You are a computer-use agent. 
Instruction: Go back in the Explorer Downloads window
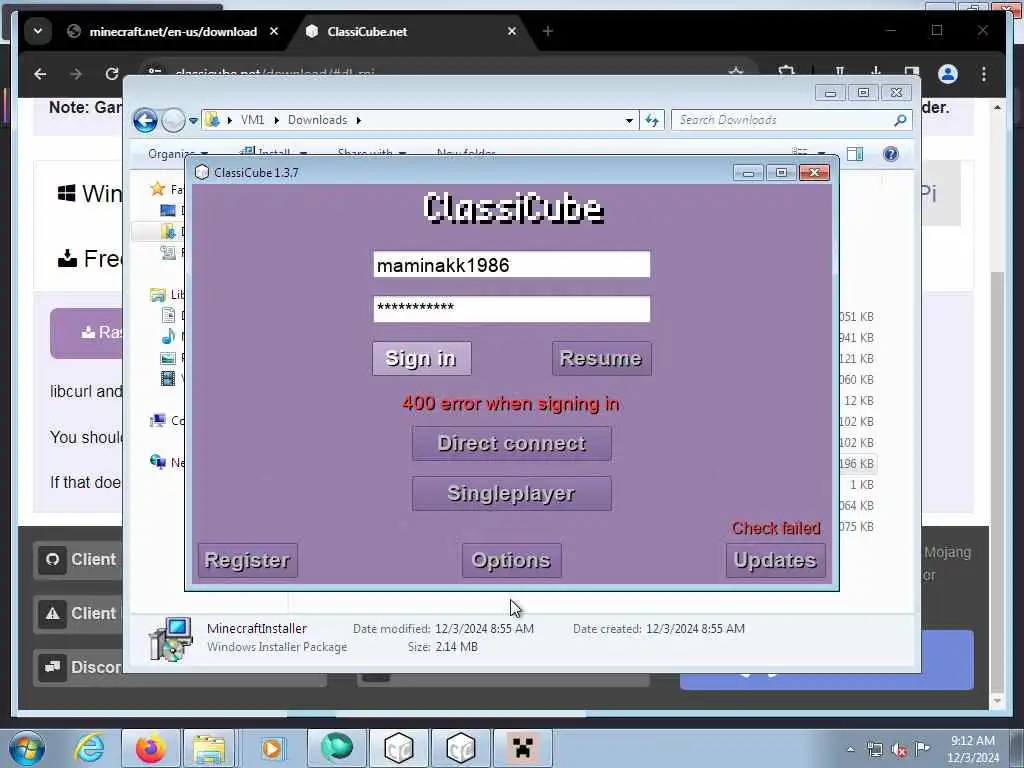pyautogui.click(x=145, y=120)
